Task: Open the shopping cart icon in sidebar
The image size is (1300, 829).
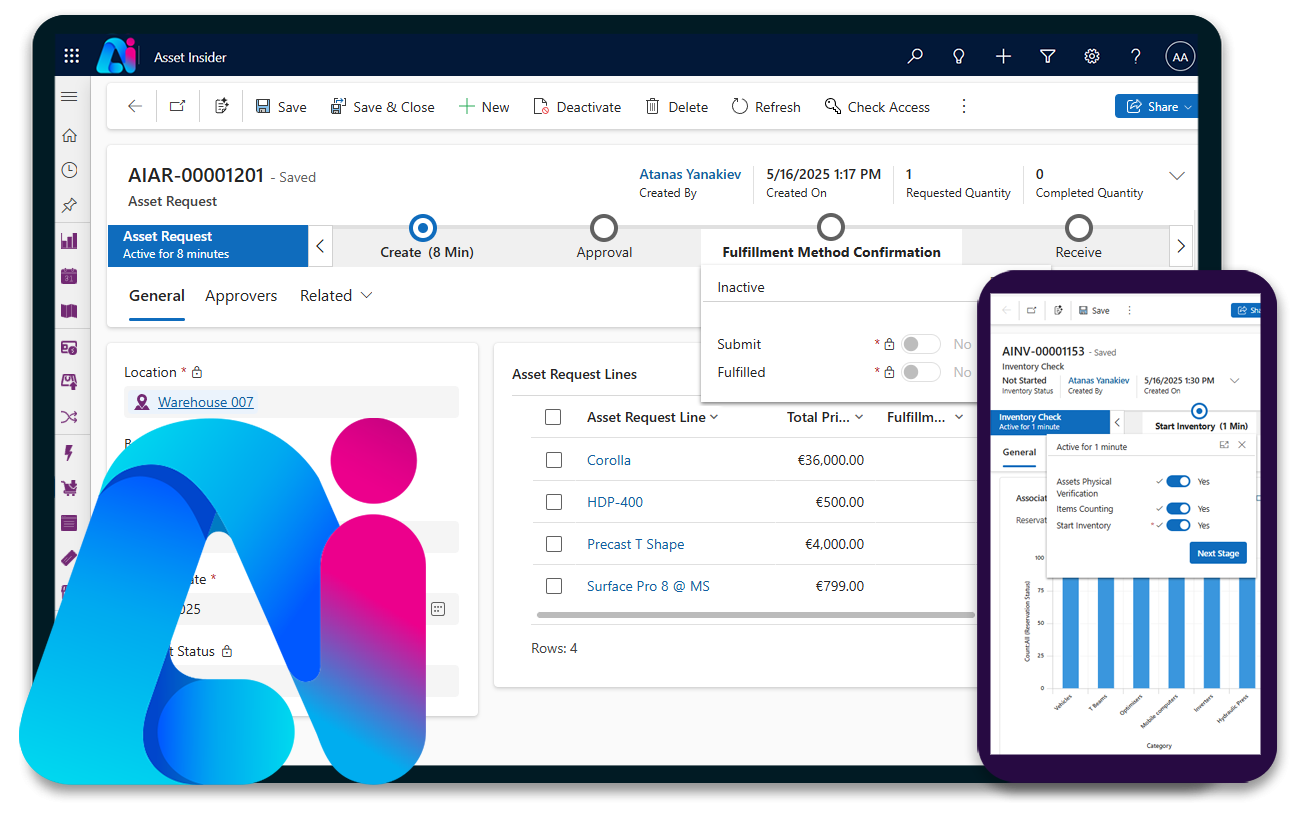Action: pos(69,488)
